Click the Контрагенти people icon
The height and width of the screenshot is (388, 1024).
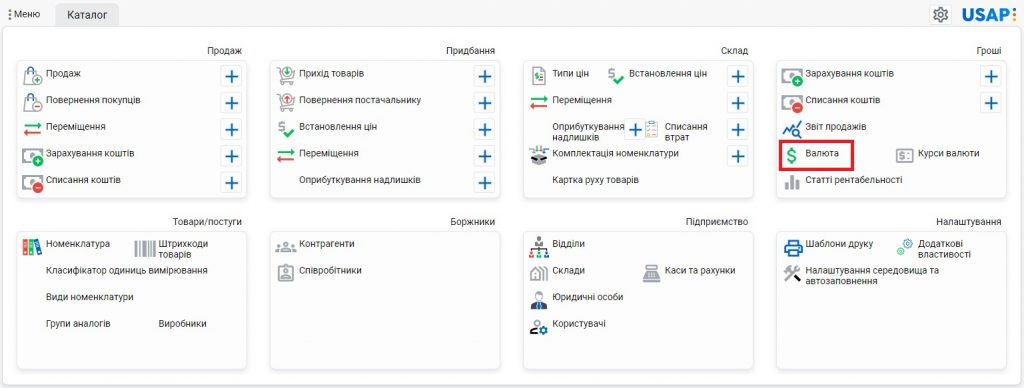click(x=285, y=247)
